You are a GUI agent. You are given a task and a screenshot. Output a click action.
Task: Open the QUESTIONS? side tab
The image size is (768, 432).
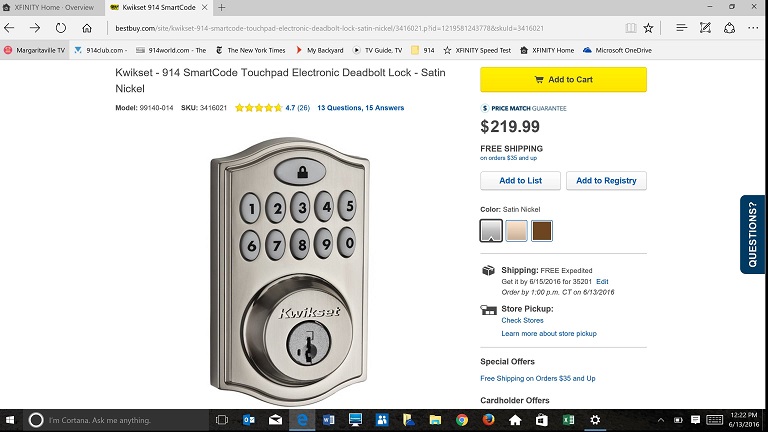tap(752, 234)
